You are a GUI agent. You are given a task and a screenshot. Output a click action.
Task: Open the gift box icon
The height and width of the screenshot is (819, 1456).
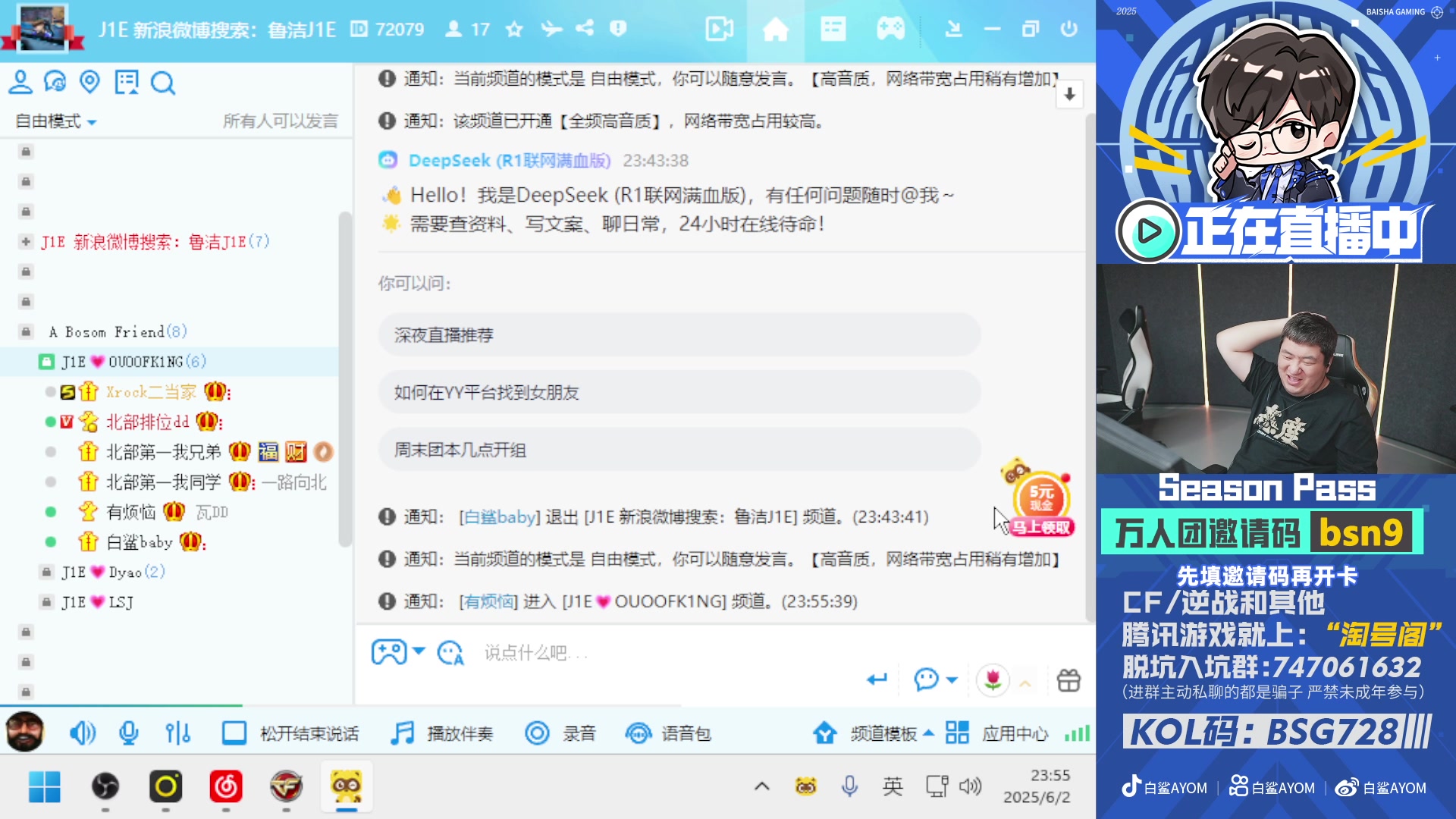(1068, 680)
